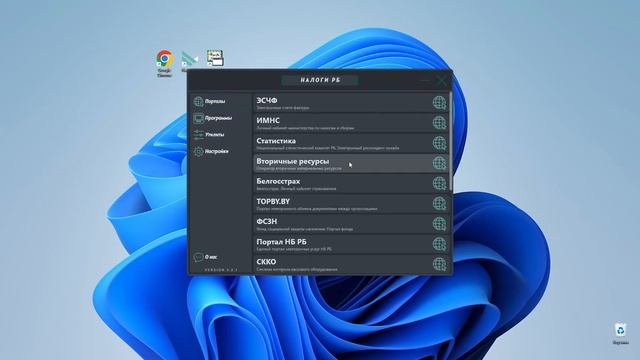This screenshot has height=360, width=640.
Task: Click the Портал НБ РБ title
Action: [x=281, y=242]
